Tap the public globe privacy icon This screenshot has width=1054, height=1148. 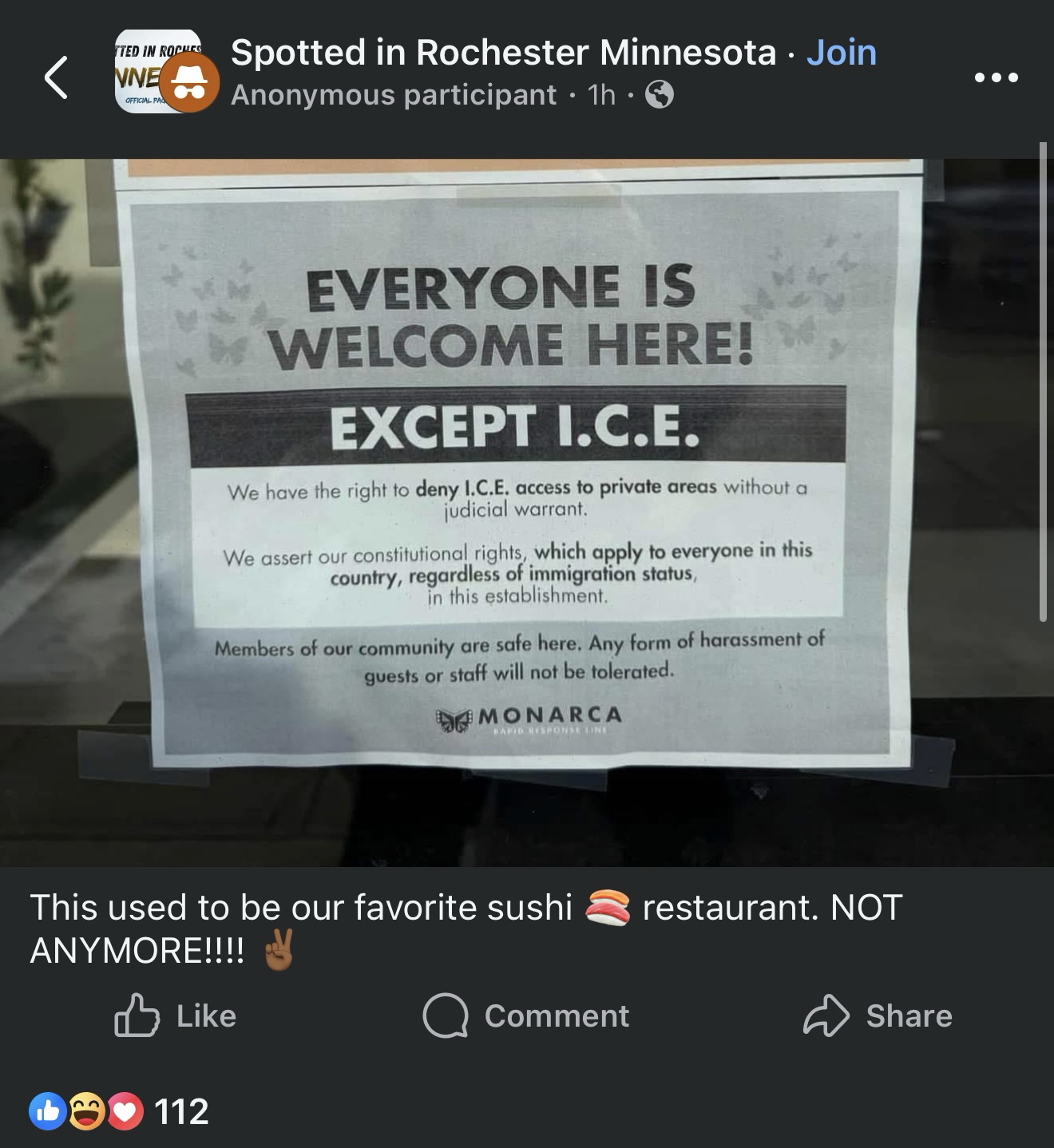click(659, 96)
